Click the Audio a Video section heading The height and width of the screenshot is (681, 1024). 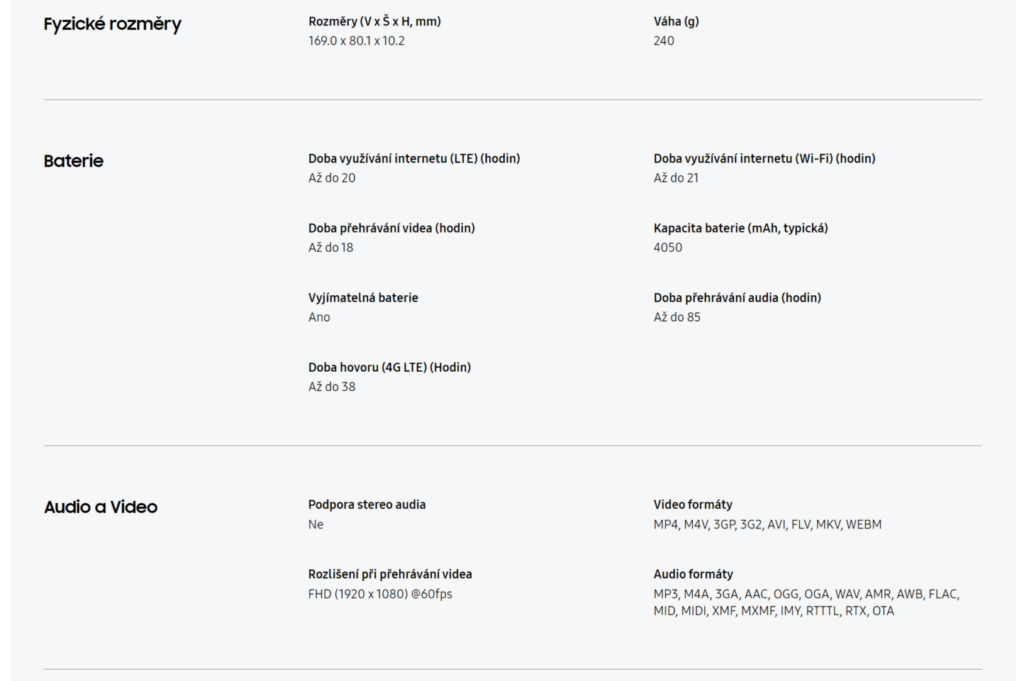(101, 507)
